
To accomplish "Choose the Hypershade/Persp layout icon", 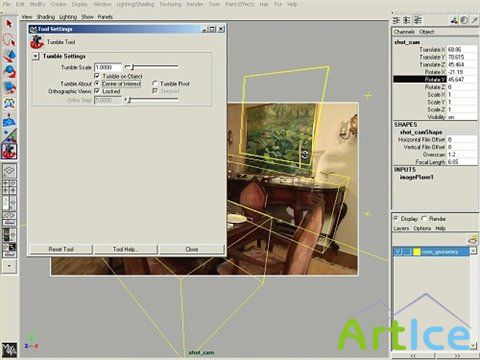I will pos(9,235).
